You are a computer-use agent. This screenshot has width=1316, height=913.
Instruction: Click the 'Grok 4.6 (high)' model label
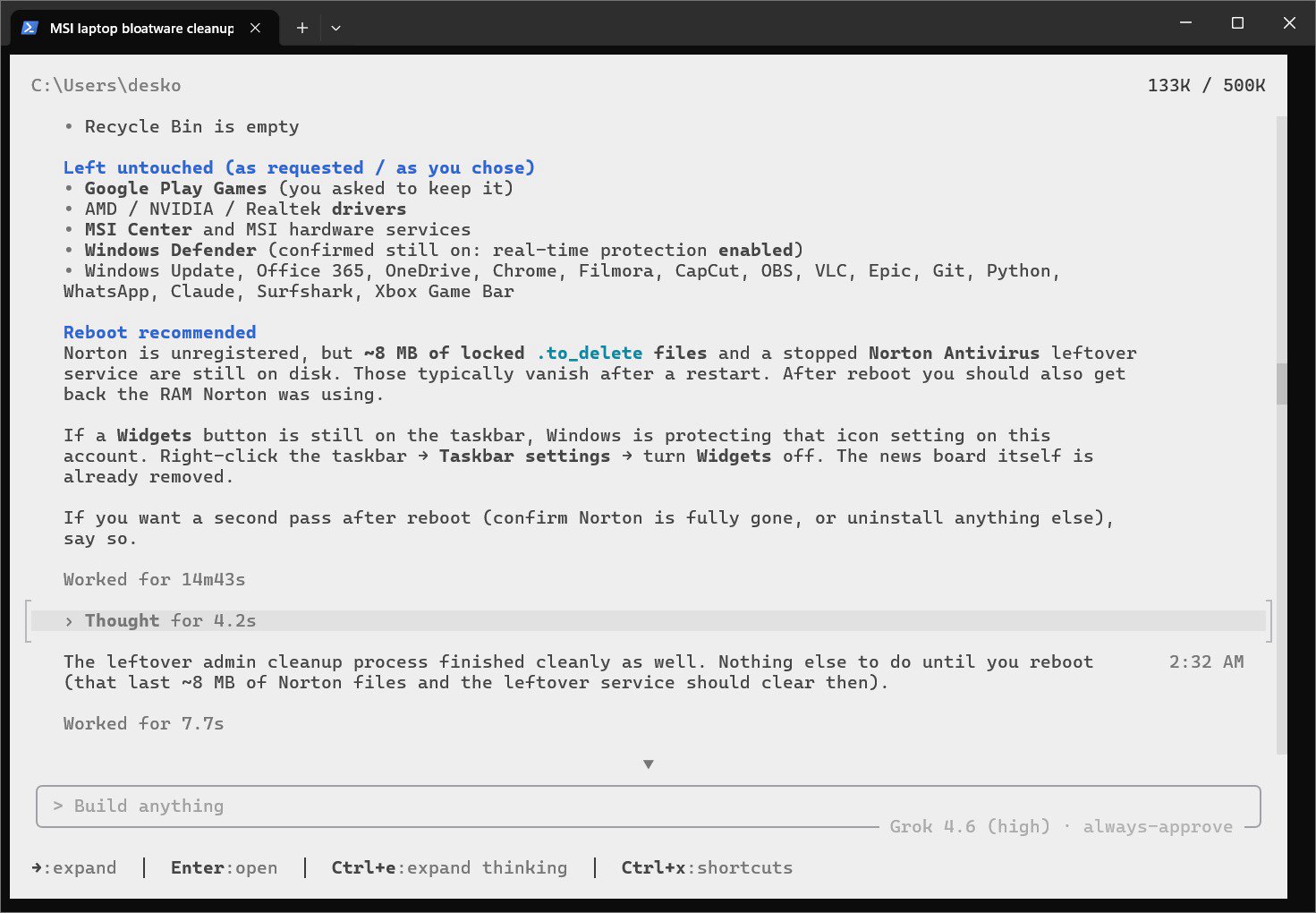(x=970, y=827)
